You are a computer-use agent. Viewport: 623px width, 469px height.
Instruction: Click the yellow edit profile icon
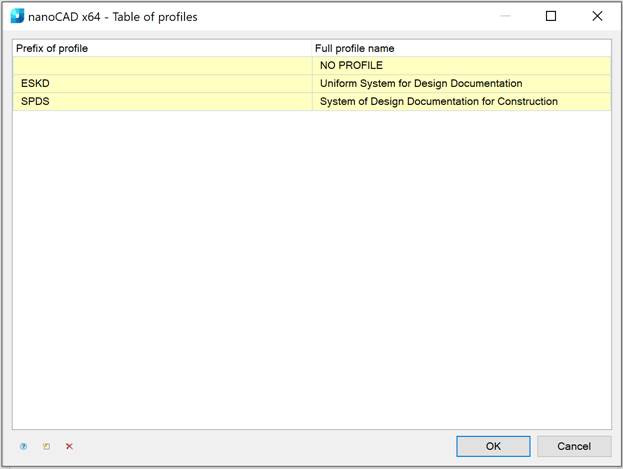click(x=46, y=446)
